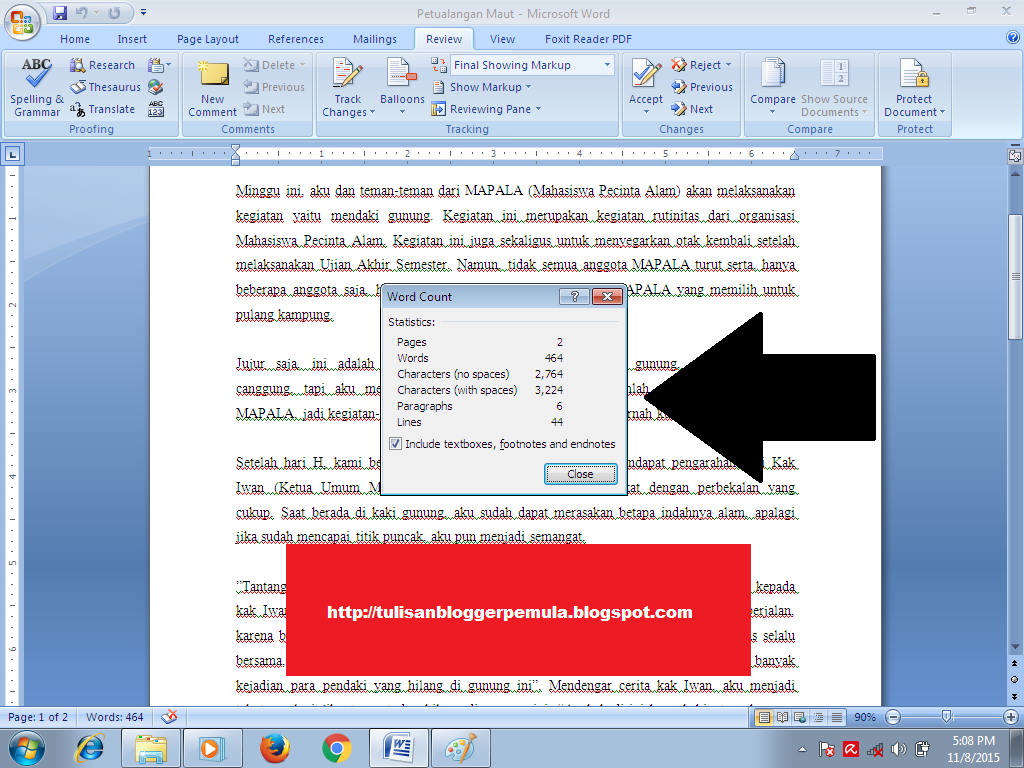Switch to the Insert tab
The height and width of the screenshot is (768, 1024).
(x=132, y=39)
